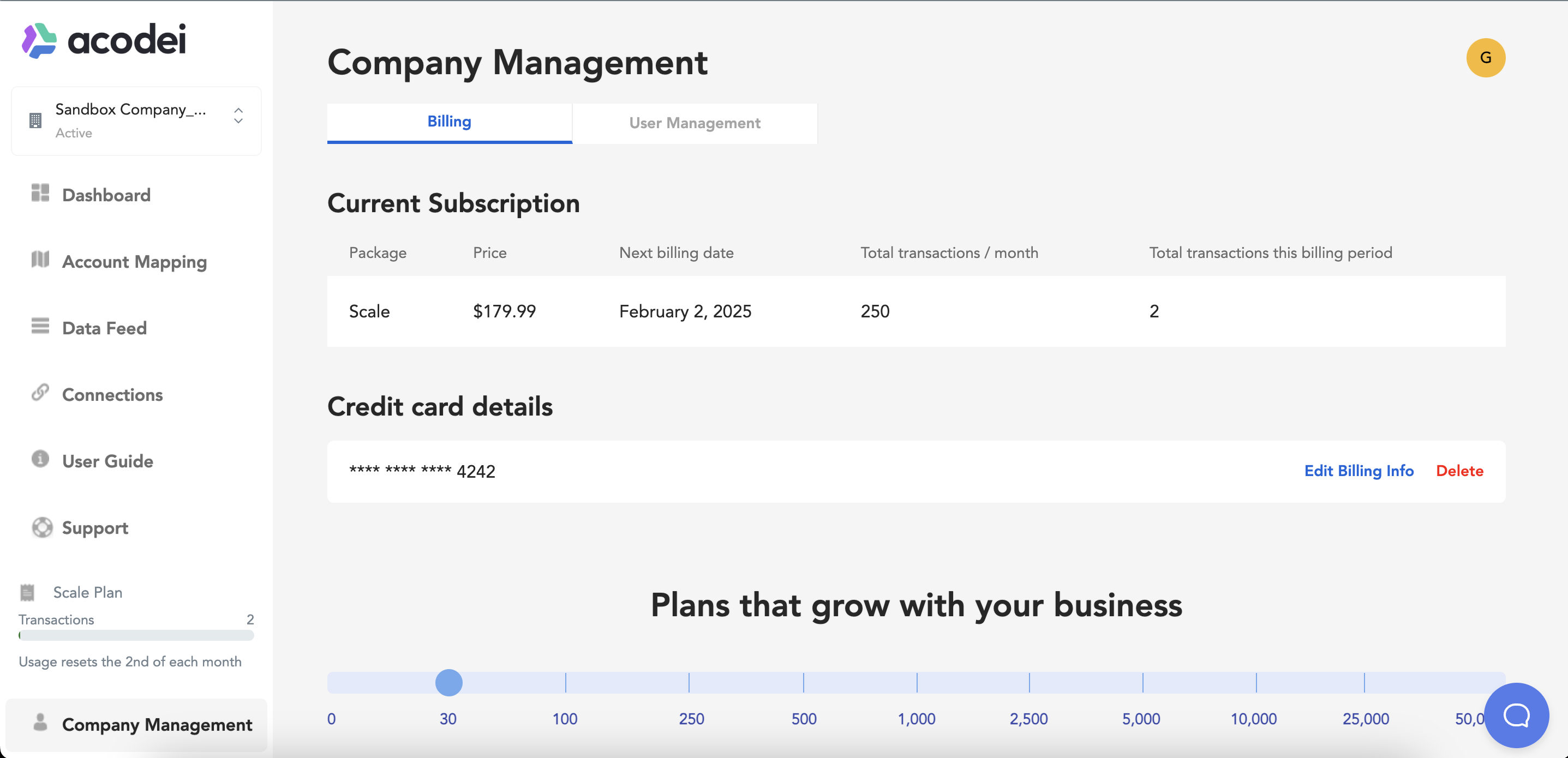
Task: Click the Scale Plan receipt icon
Action: point(27,593)
